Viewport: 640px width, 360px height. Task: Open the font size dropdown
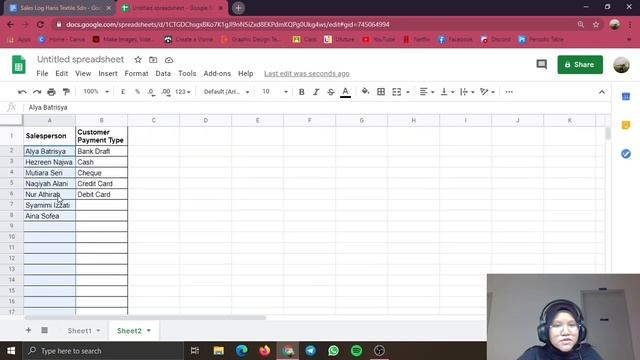(x=275, y=92)
